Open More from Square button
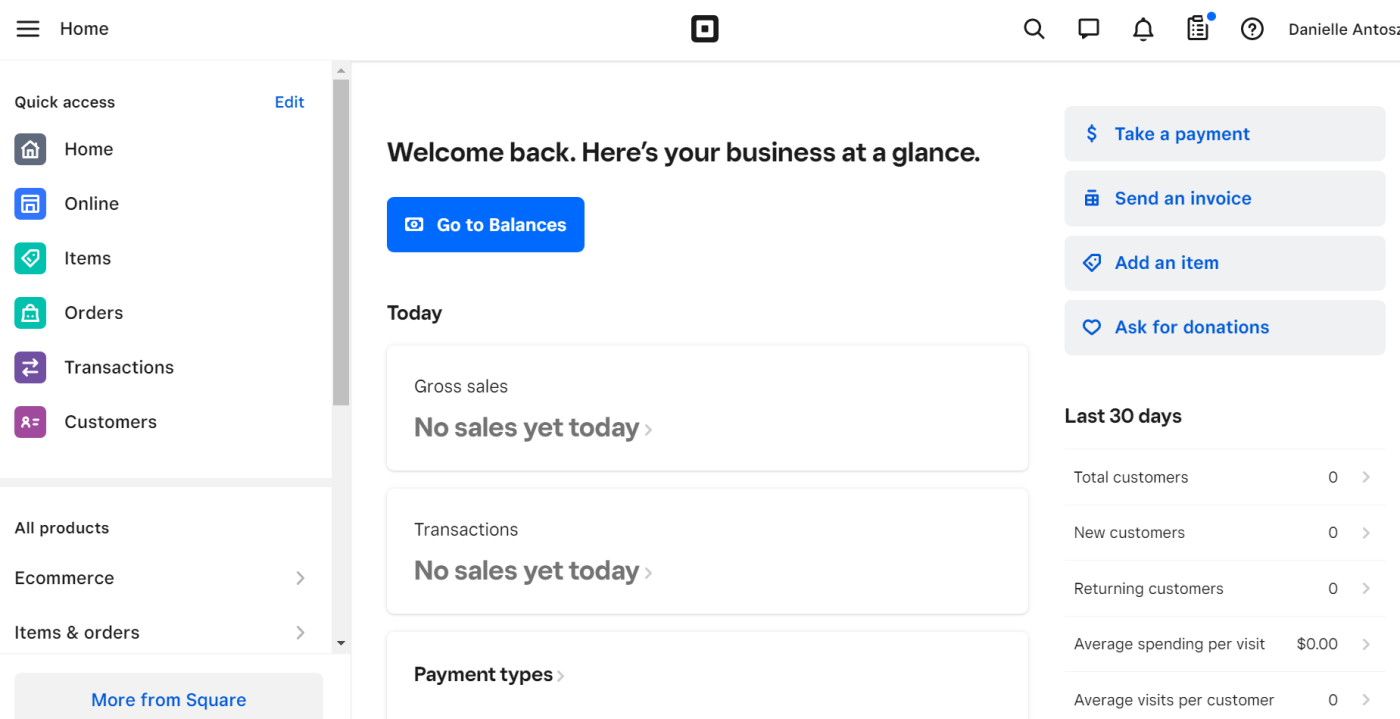1400x719 pixels. tap(168, 699)
